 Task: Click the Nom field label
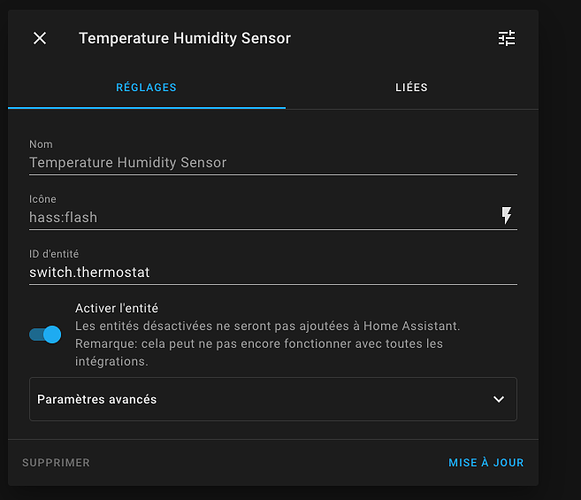coord(41,144)
